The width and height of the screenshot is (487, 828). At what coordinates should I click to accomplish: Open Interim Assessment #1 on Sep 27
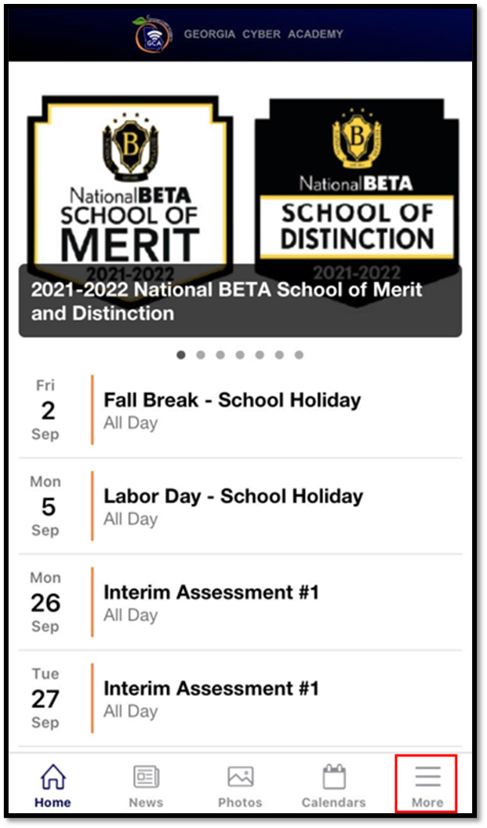pyautogui.click(x=240, y=698)
